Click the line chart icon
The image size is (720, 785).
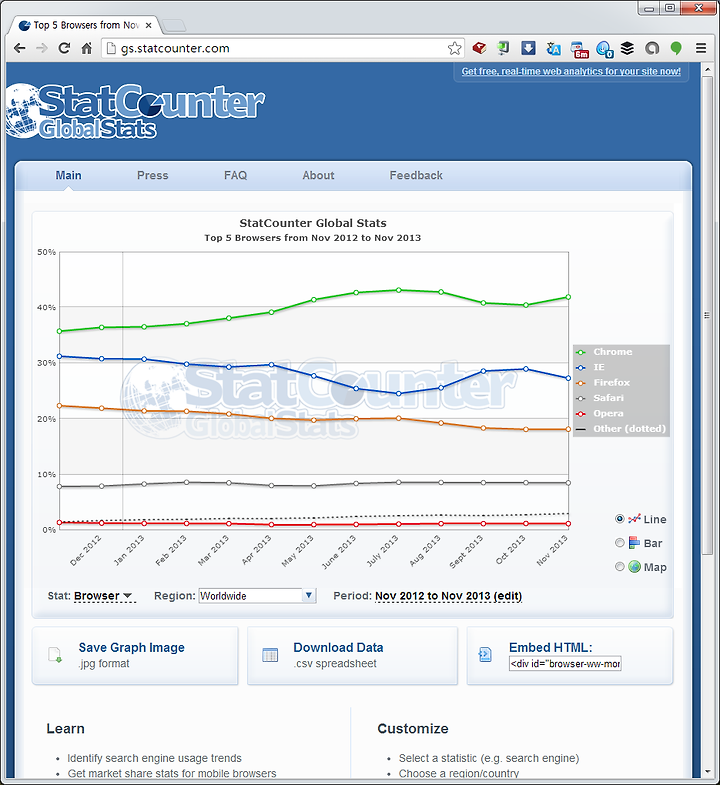click(x=634, y=519)
